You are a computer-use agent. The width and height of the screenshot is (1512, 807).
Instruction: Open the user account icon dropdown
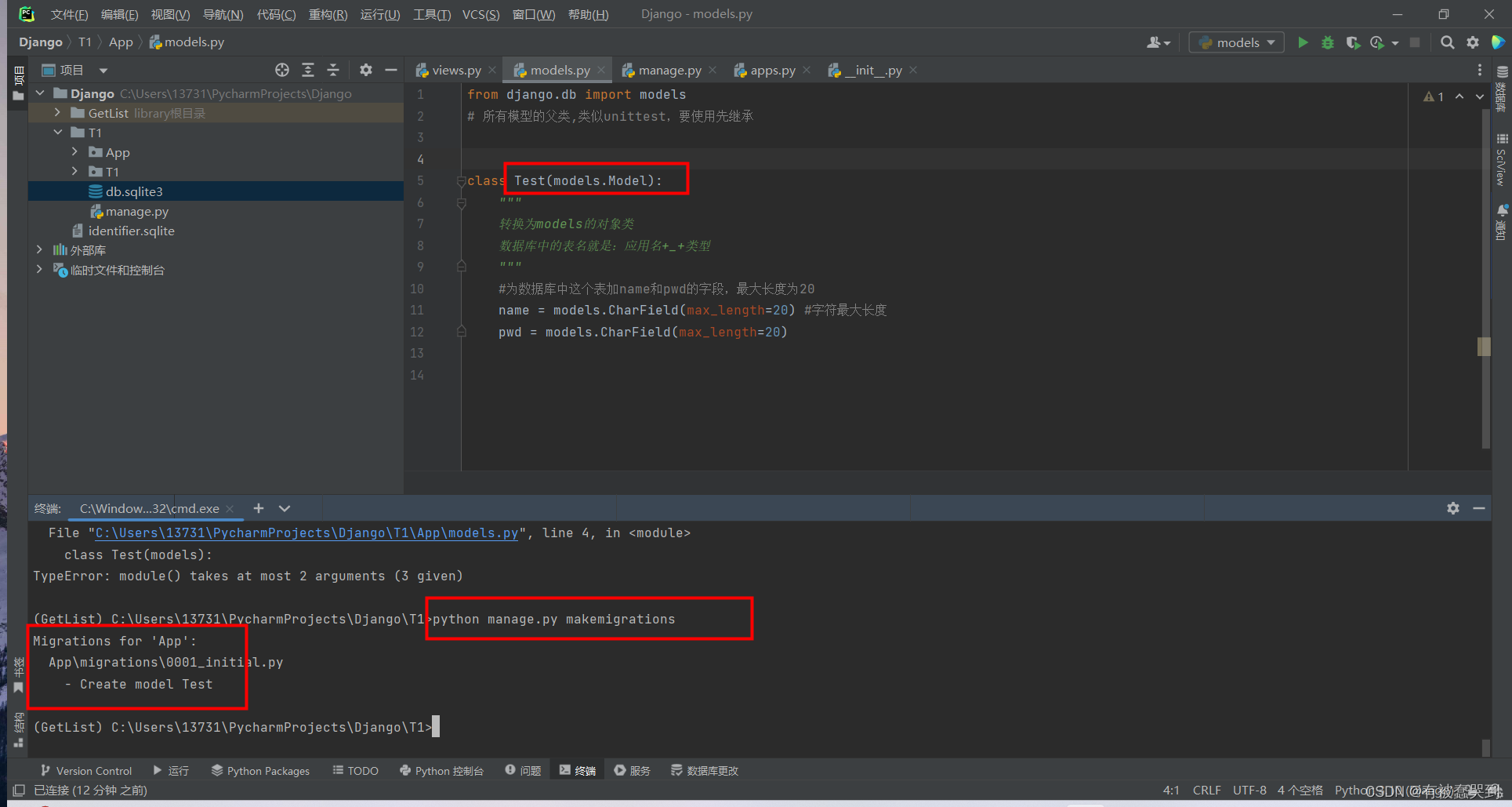[1158, 42]
